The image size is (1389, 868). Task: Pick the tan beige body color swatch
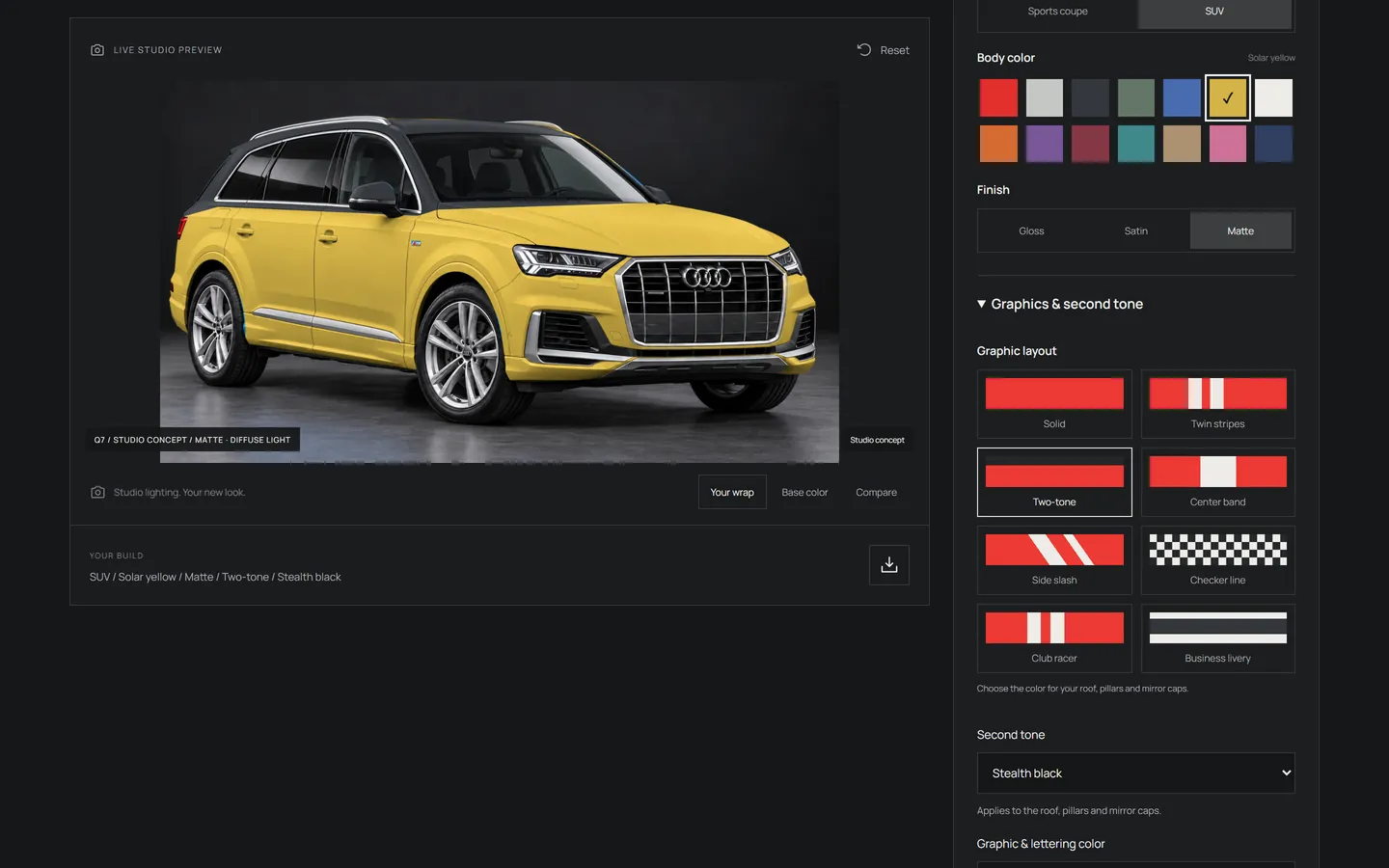coord(1182,144)
